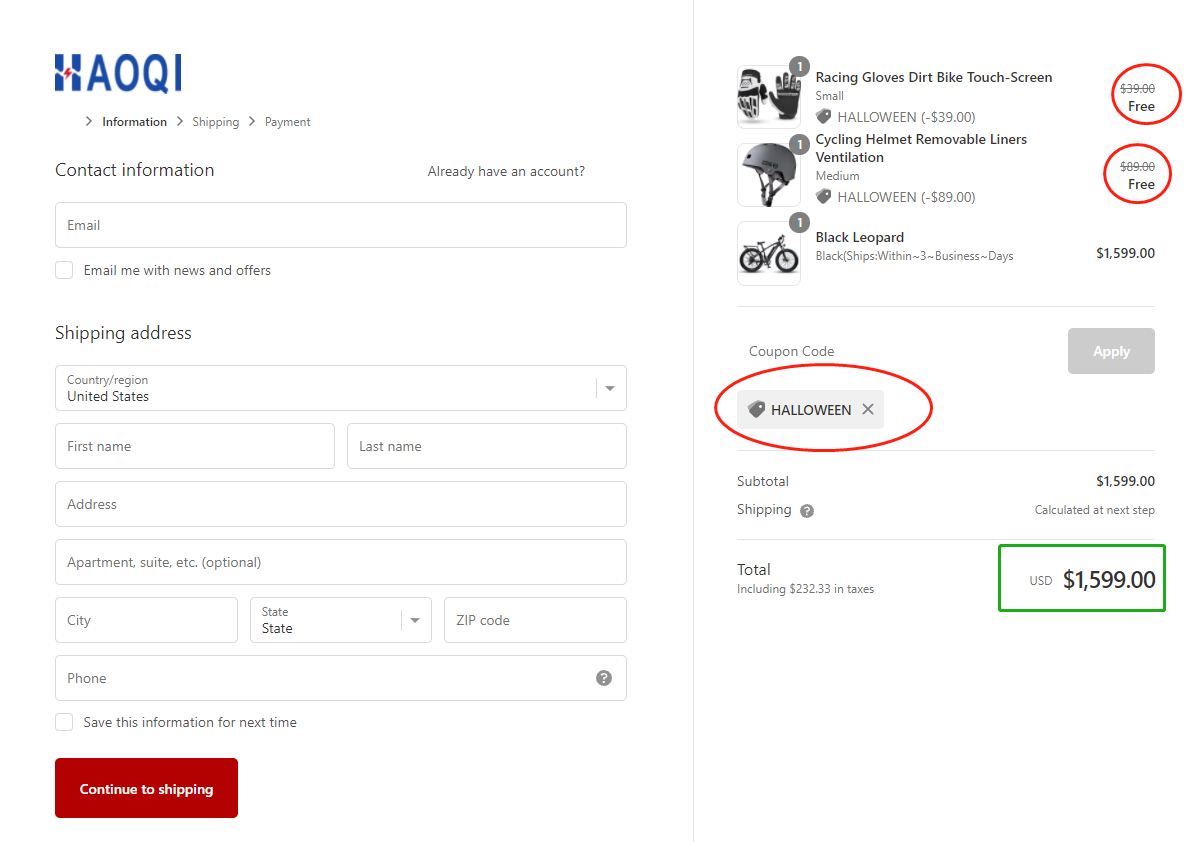Focus the Email input field
The width and height of the screenshot is (1189, 842).
point(340,225)
